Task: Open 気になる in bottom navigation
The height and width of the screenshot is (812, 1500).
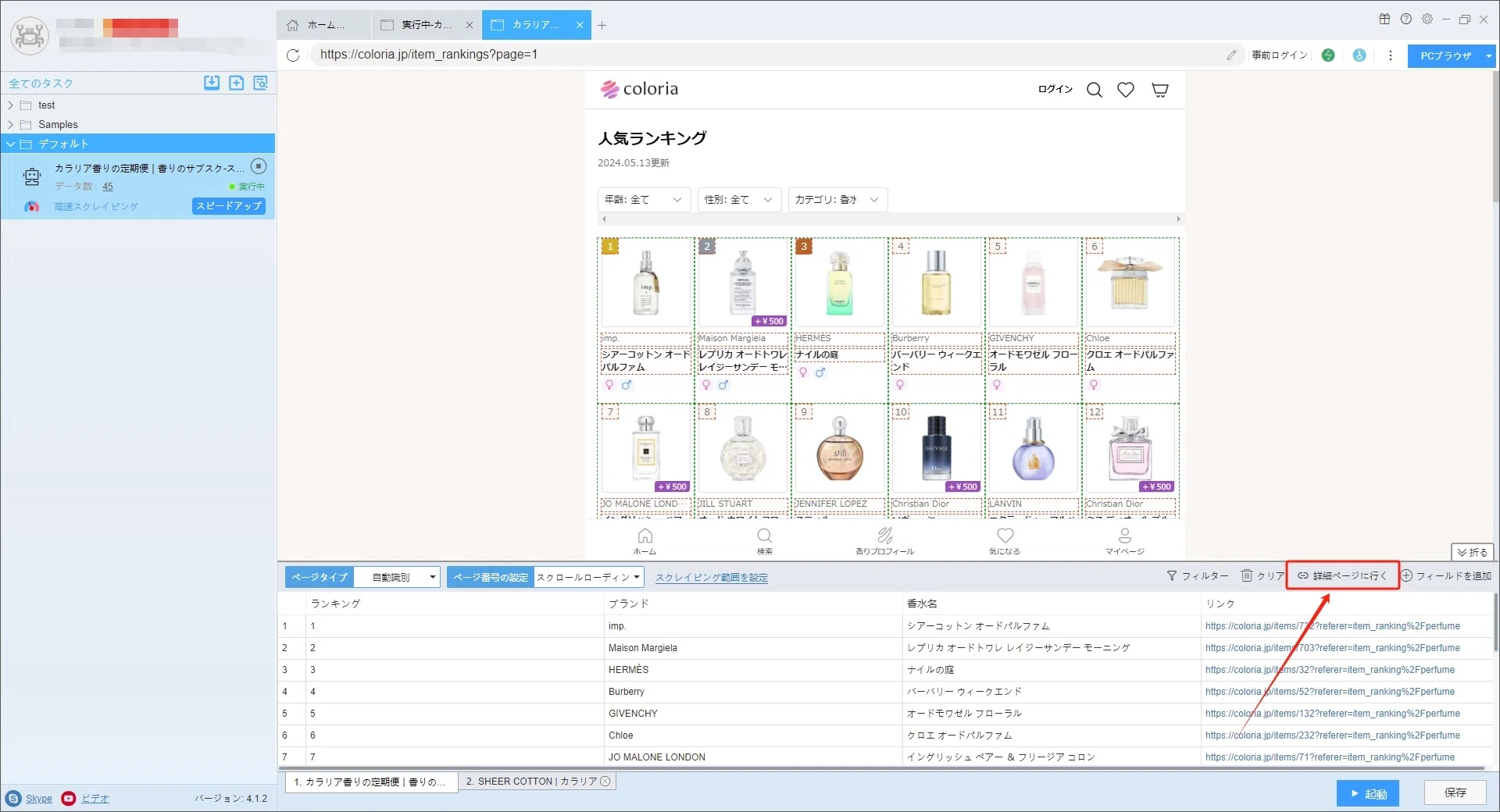Action: [x=1005, y=540]
